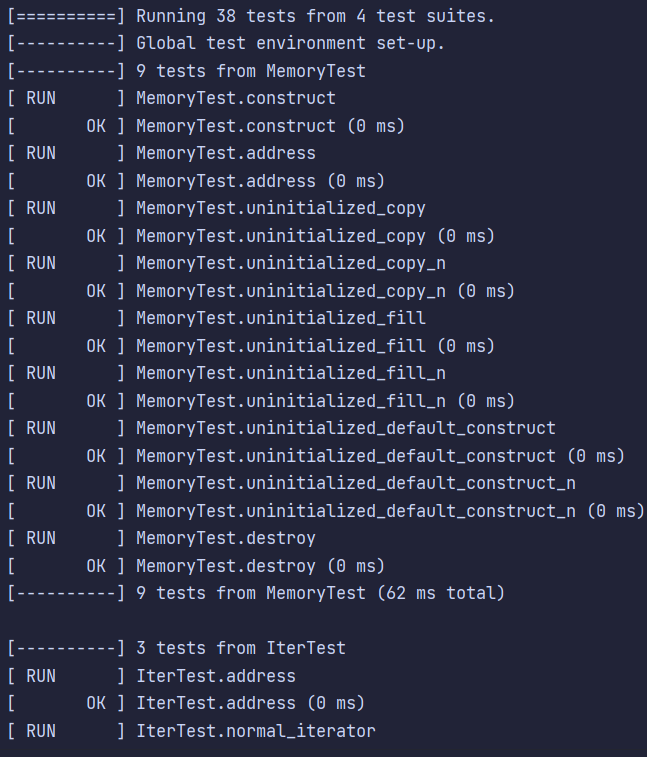Select the OK result for MemoryTest.uninitialized_fill_n
This screenshot has width=647, height=757.
click(x=261, y=401)
